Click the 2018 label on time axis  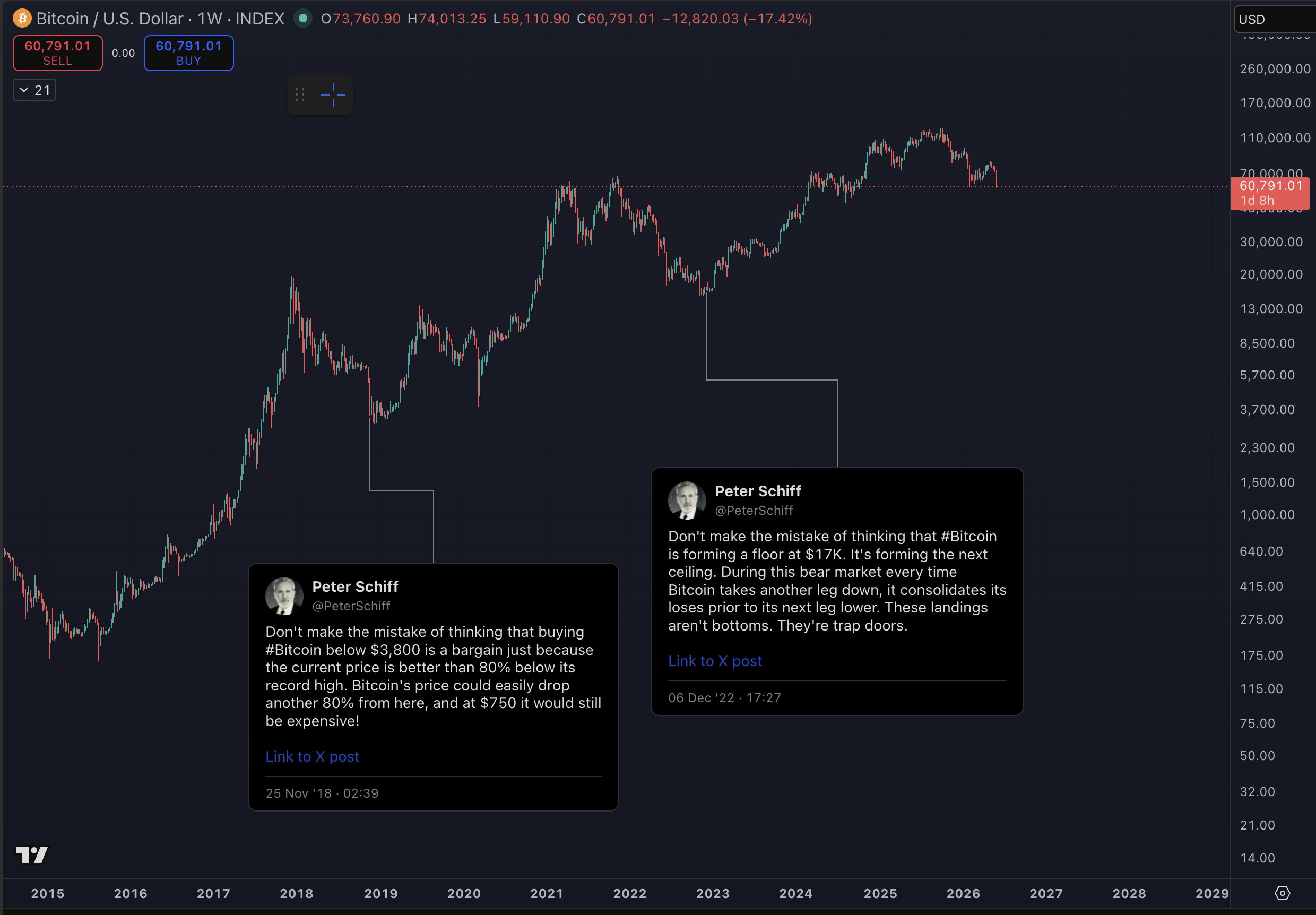tap(296, 893)
